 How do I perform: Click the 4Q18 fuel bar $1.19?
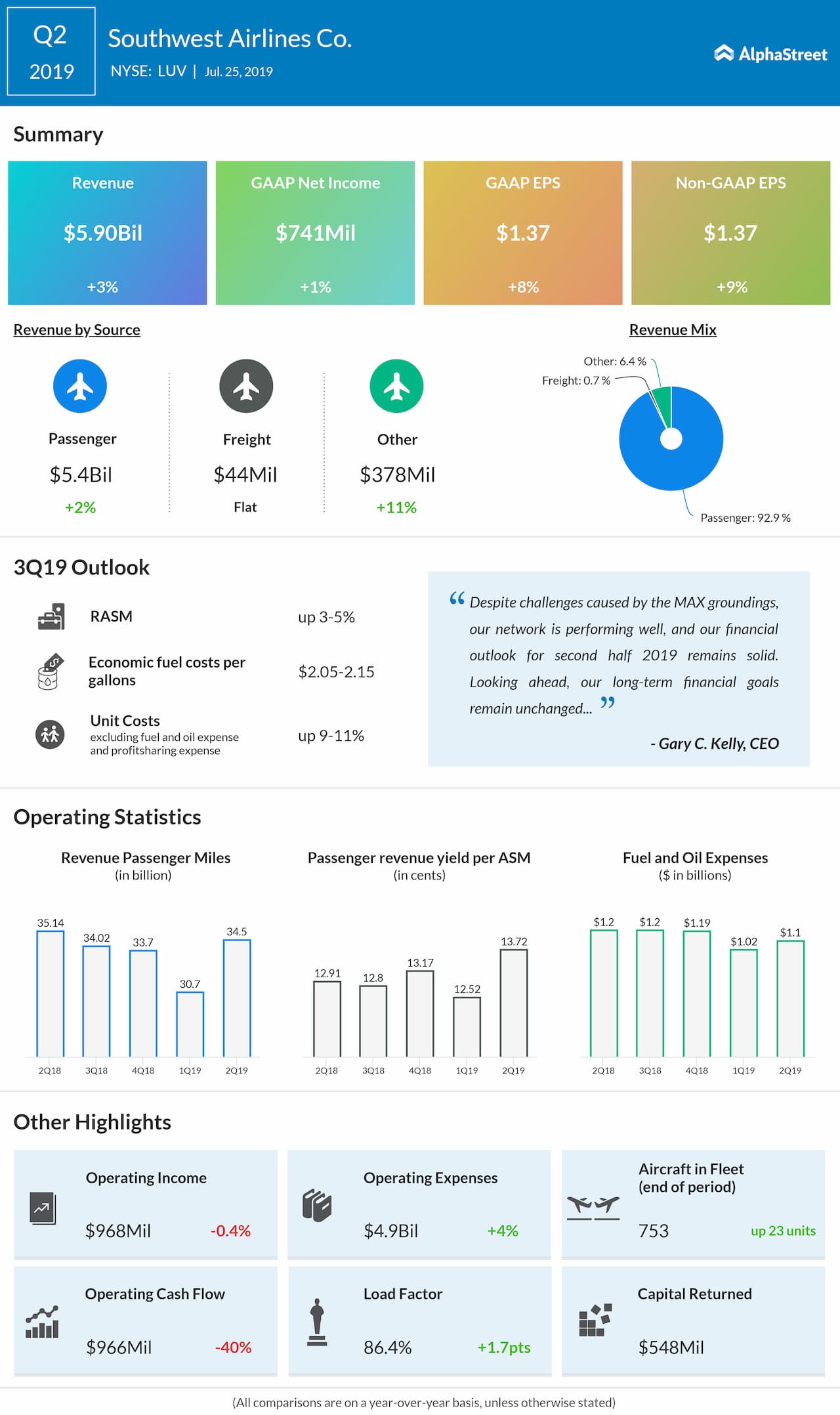point(697,994)
